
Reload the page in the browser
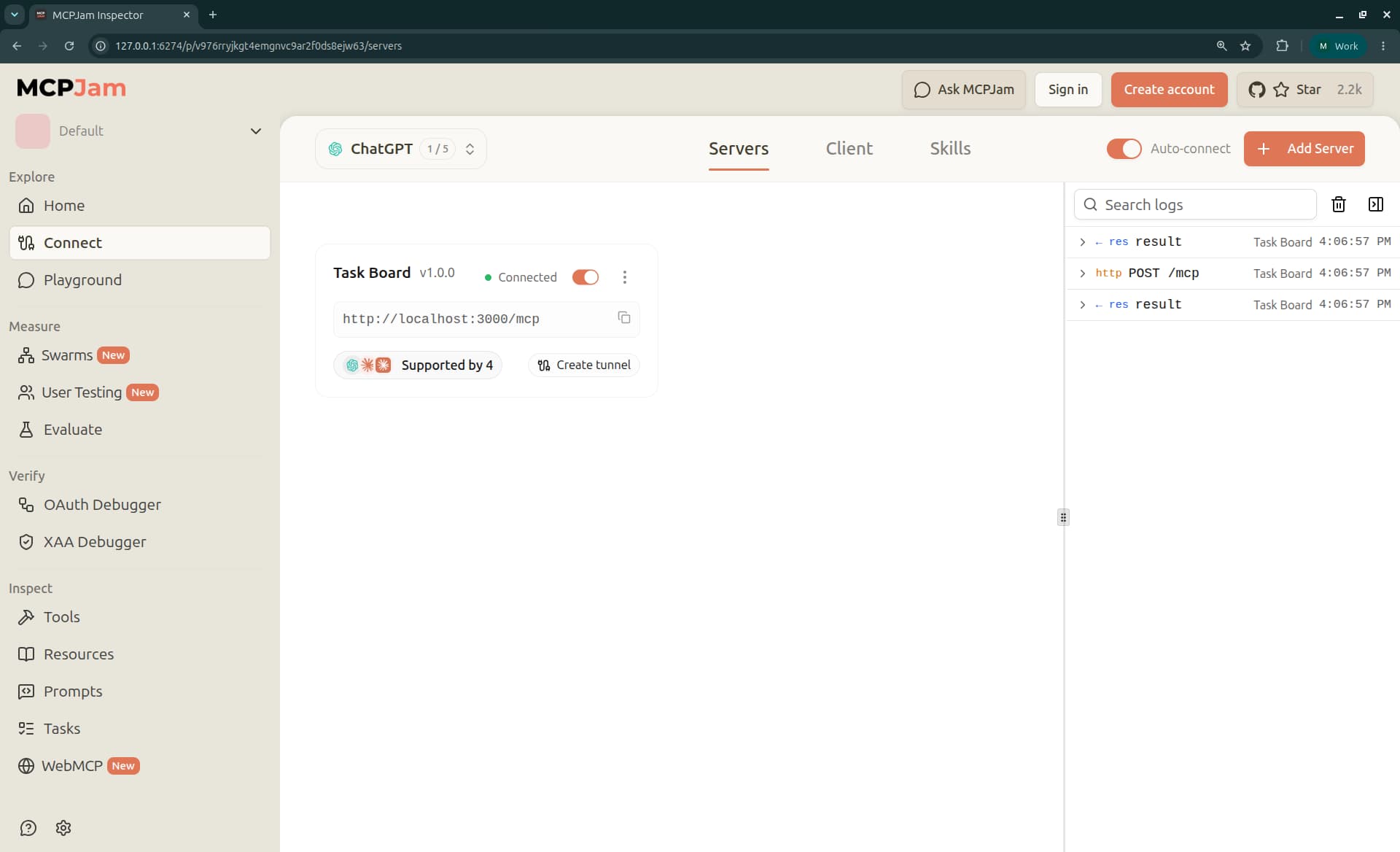click(x=69, y=46)
